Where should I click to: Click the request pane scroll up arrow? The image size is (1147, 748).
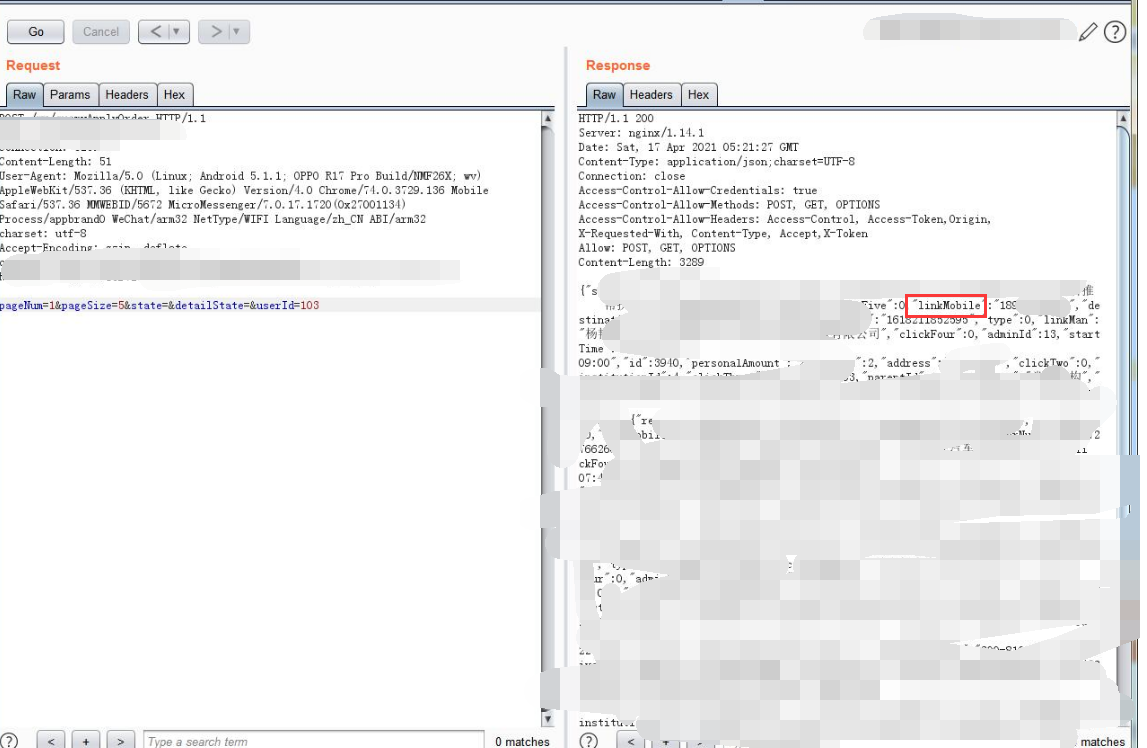click(x=547, y=118)
